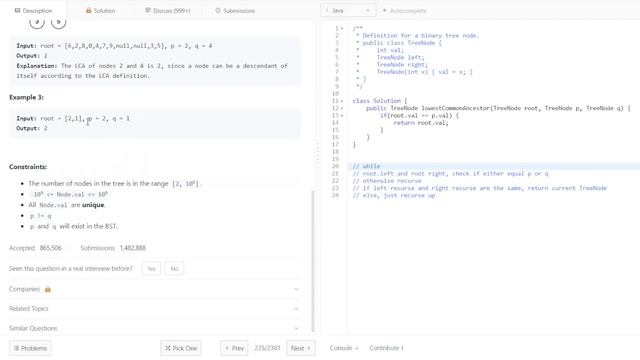Viewport: 640px width, 360px height.
Task: Collapse the comment block at line 1
Action: [342, 29]
